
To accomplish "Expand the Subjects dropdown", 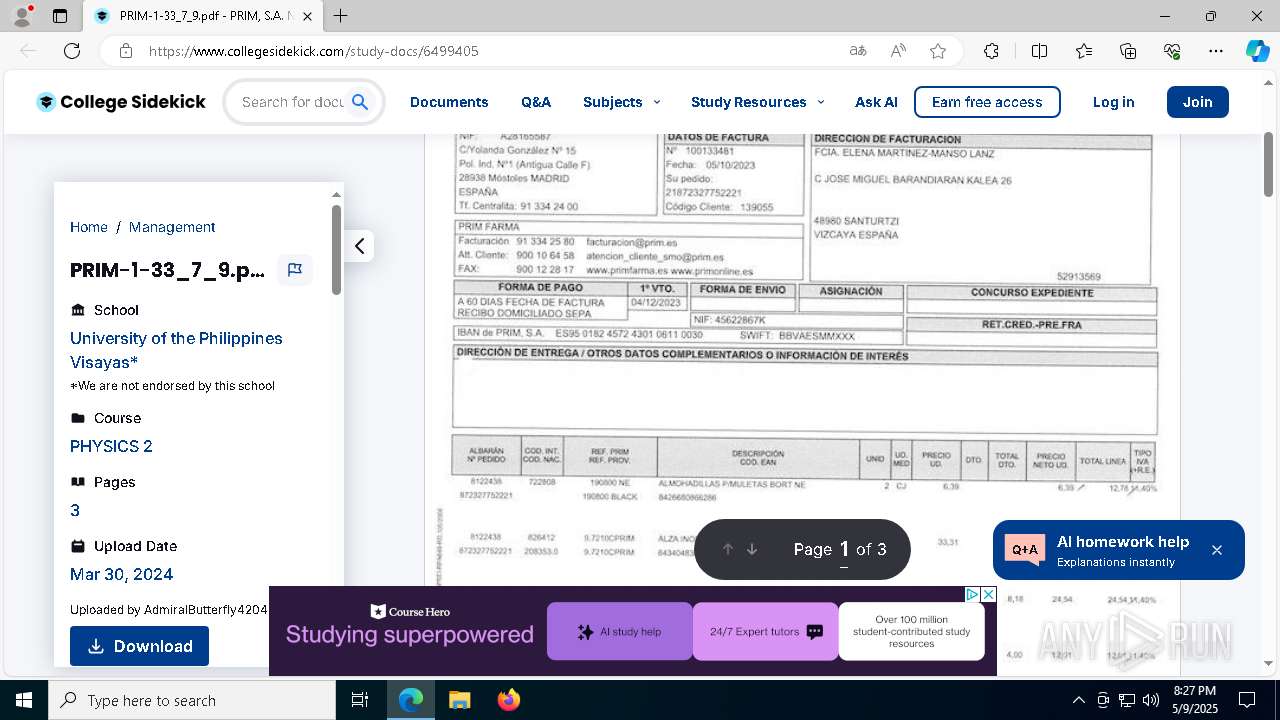I will click(622, 102).
